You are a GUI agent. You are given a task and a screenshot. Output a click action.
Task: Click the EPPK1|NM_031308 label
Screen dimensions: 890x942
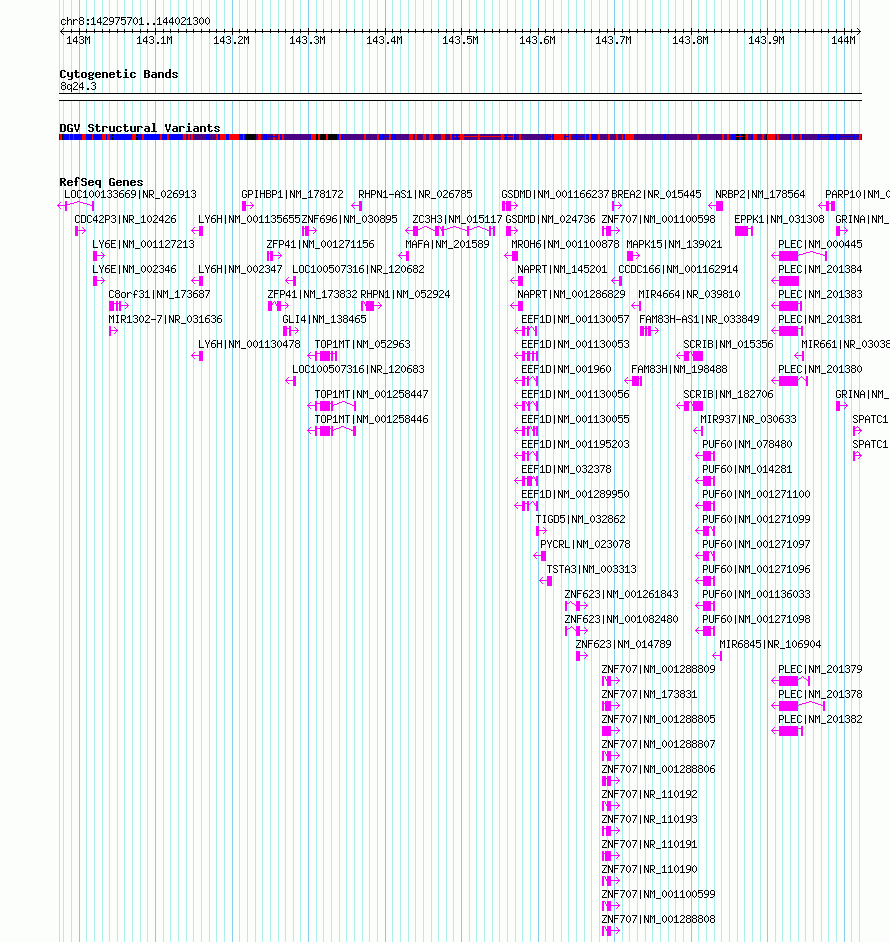tap(779, 219)
